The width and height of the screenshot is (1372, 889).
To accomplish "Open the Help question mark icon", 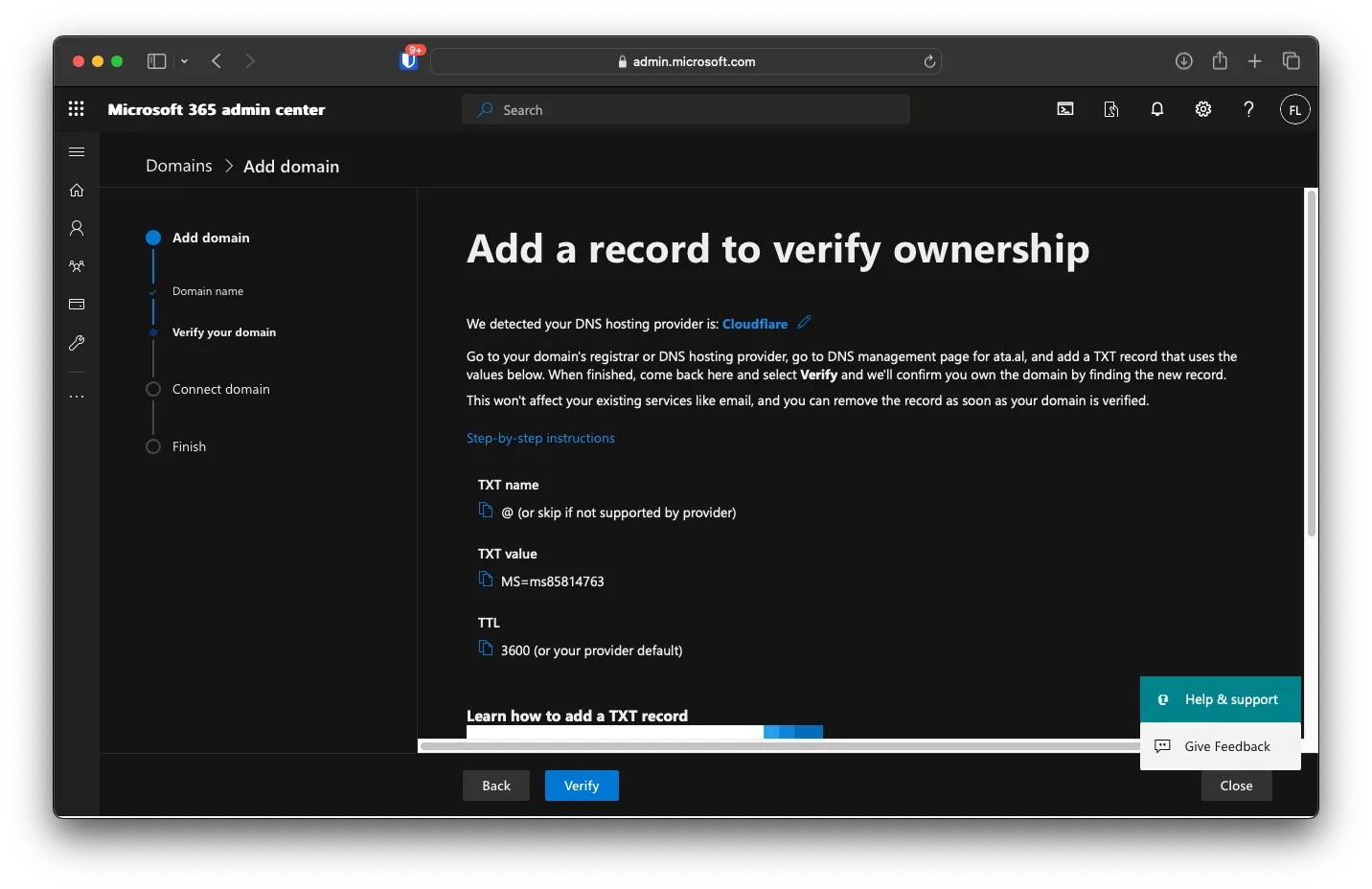I will [1248, 109].
